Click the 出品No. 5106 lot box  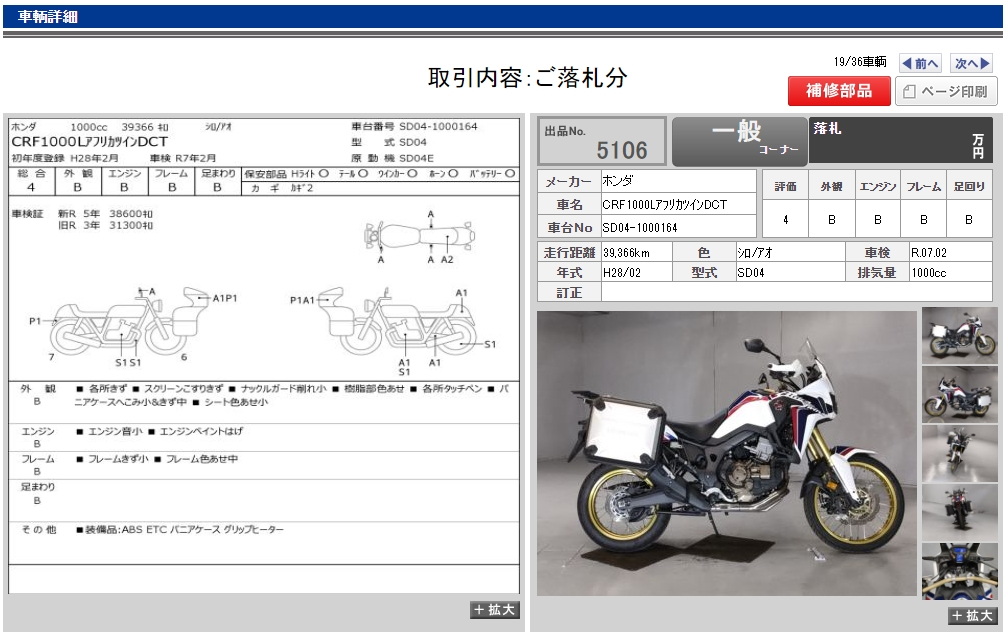coord(602,141)
